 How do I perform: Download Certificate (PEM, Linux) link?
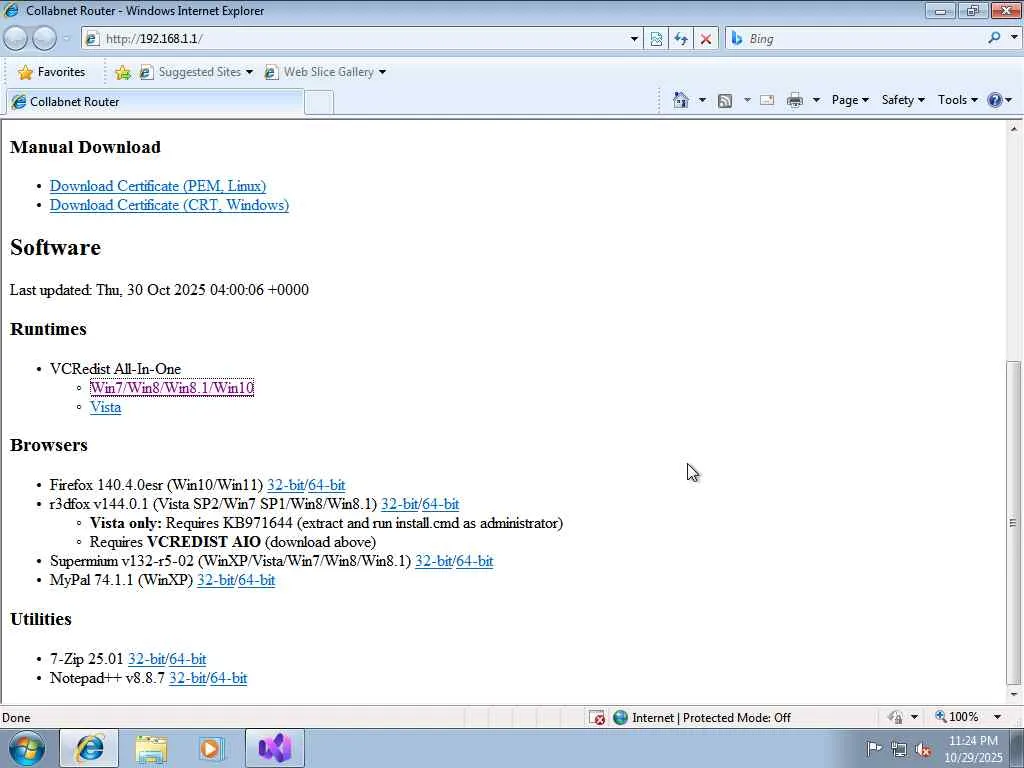(158, 186)
